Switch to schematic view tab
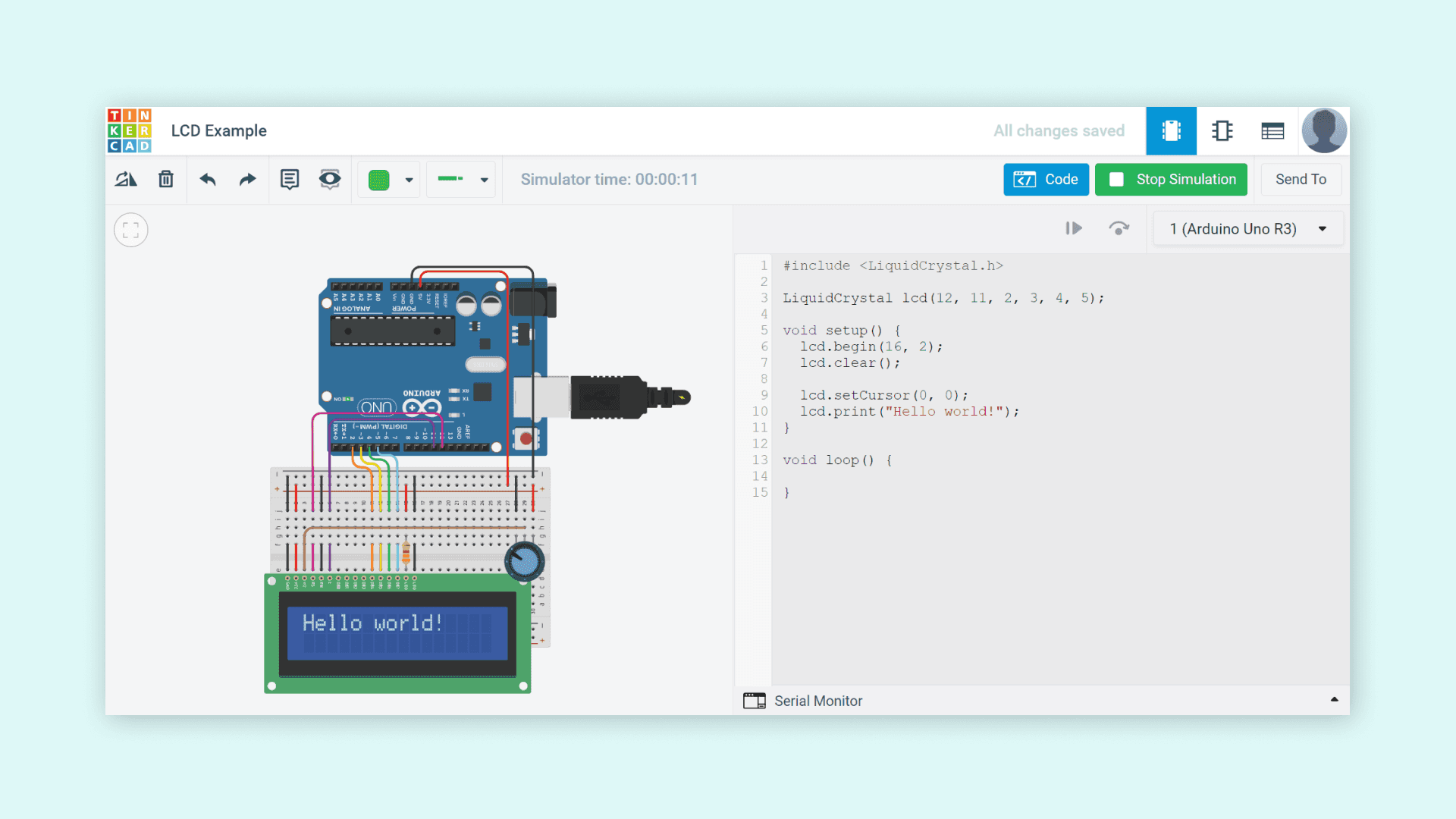1456x819 pixels. pyautogui.click(x=1222, y=131)
